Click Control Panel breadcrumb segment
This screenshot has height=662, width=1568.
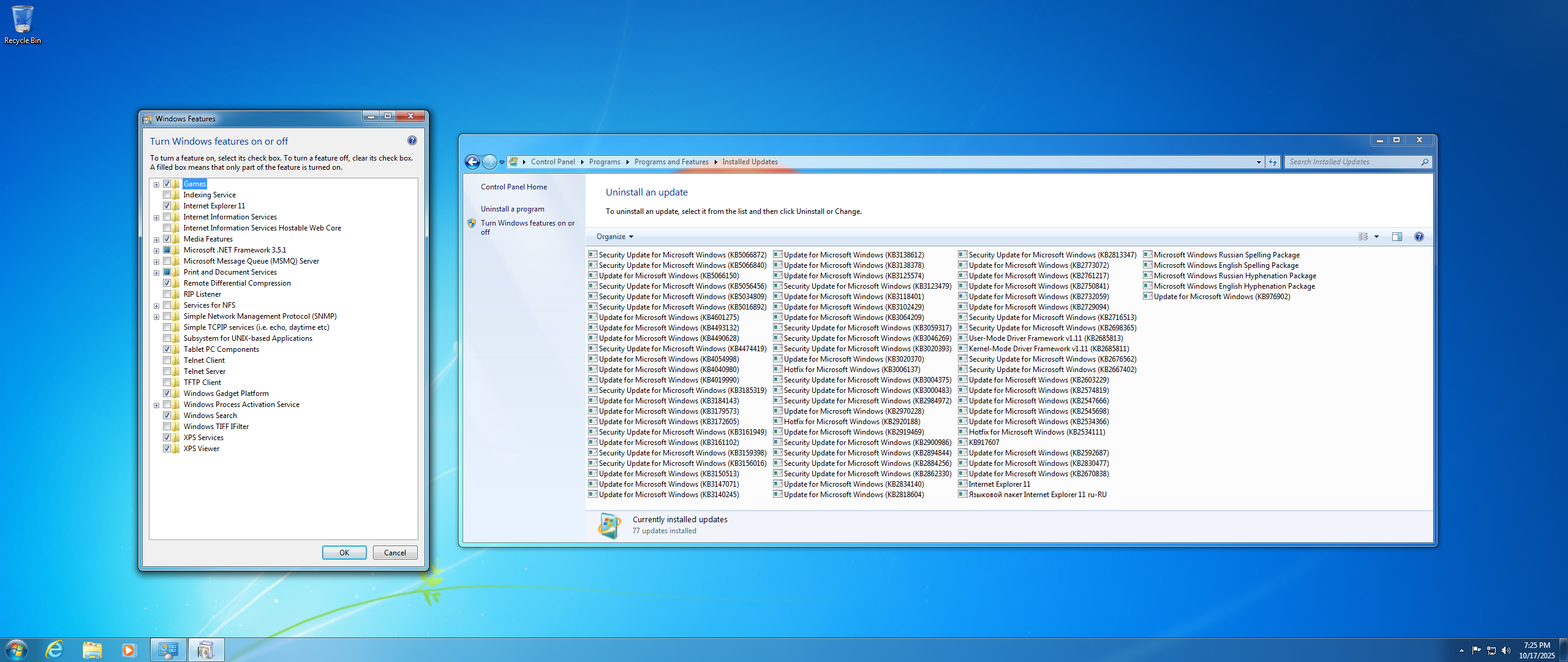[552, 162]
